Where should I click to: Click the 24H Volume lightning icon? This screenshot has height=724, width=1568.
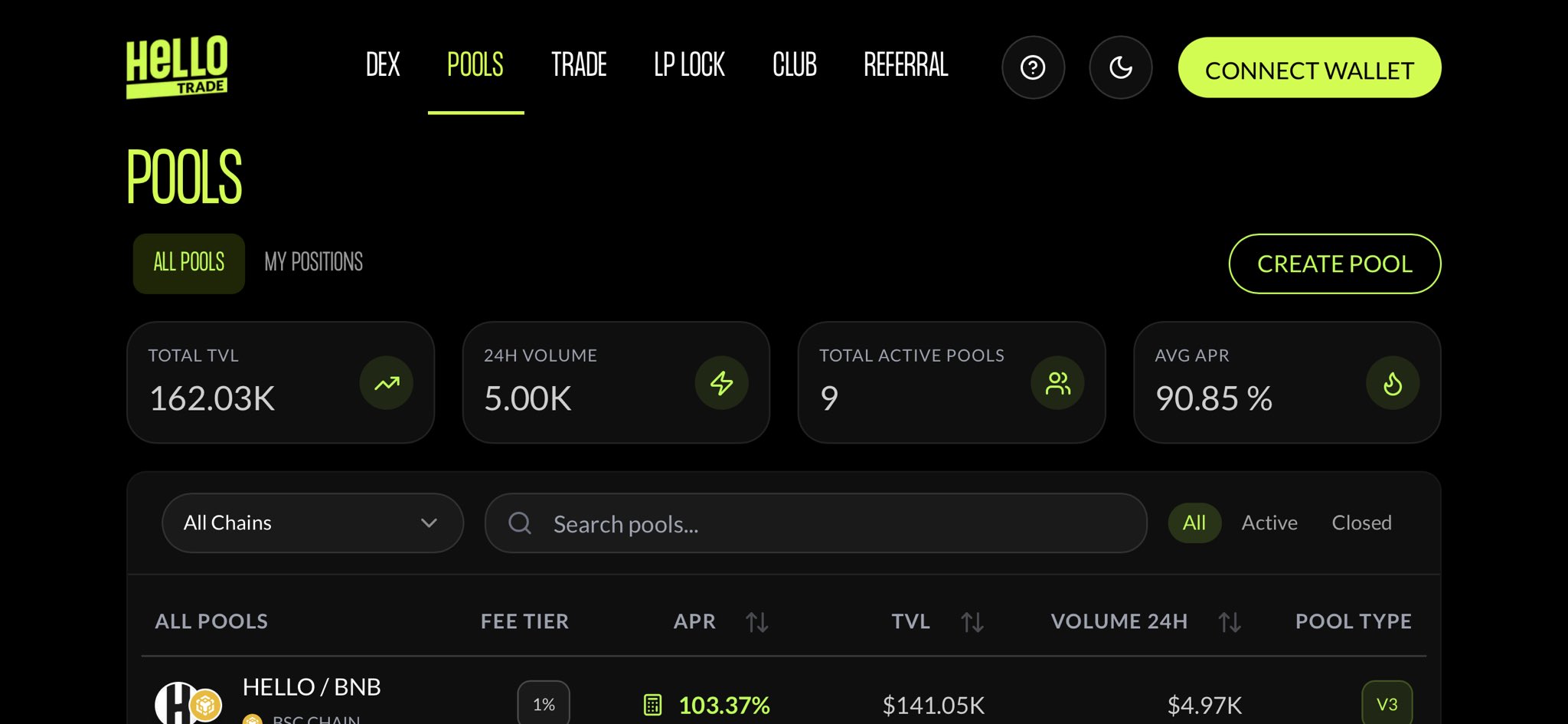(721, 383)
